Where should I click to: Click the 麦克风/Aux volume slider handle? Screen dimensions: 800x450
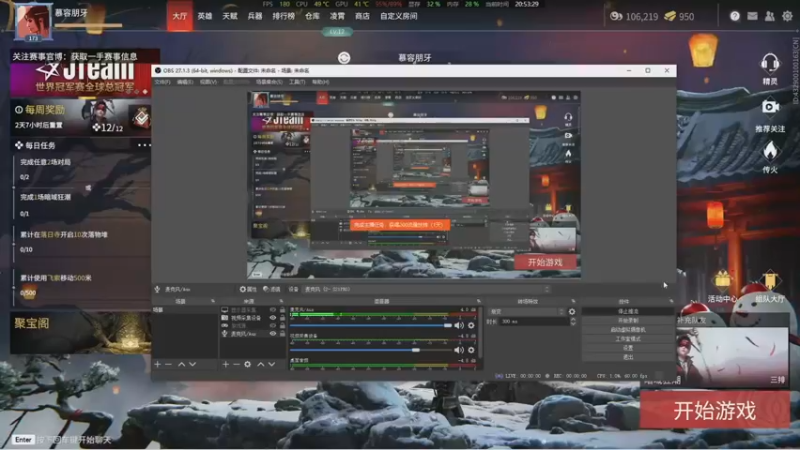coord(447,326)
